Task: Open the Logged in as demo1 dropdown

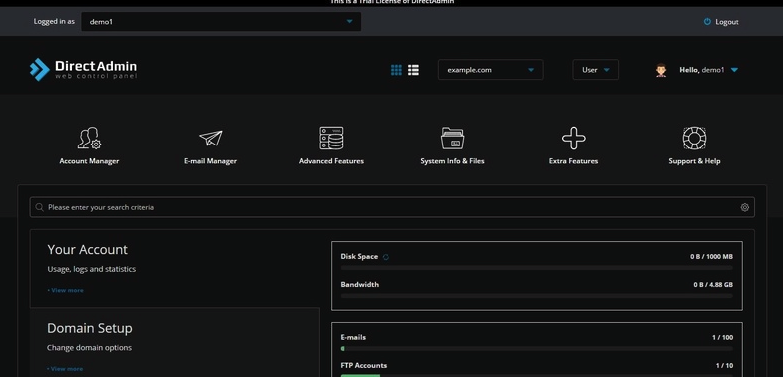Action: tap(221, 21)
